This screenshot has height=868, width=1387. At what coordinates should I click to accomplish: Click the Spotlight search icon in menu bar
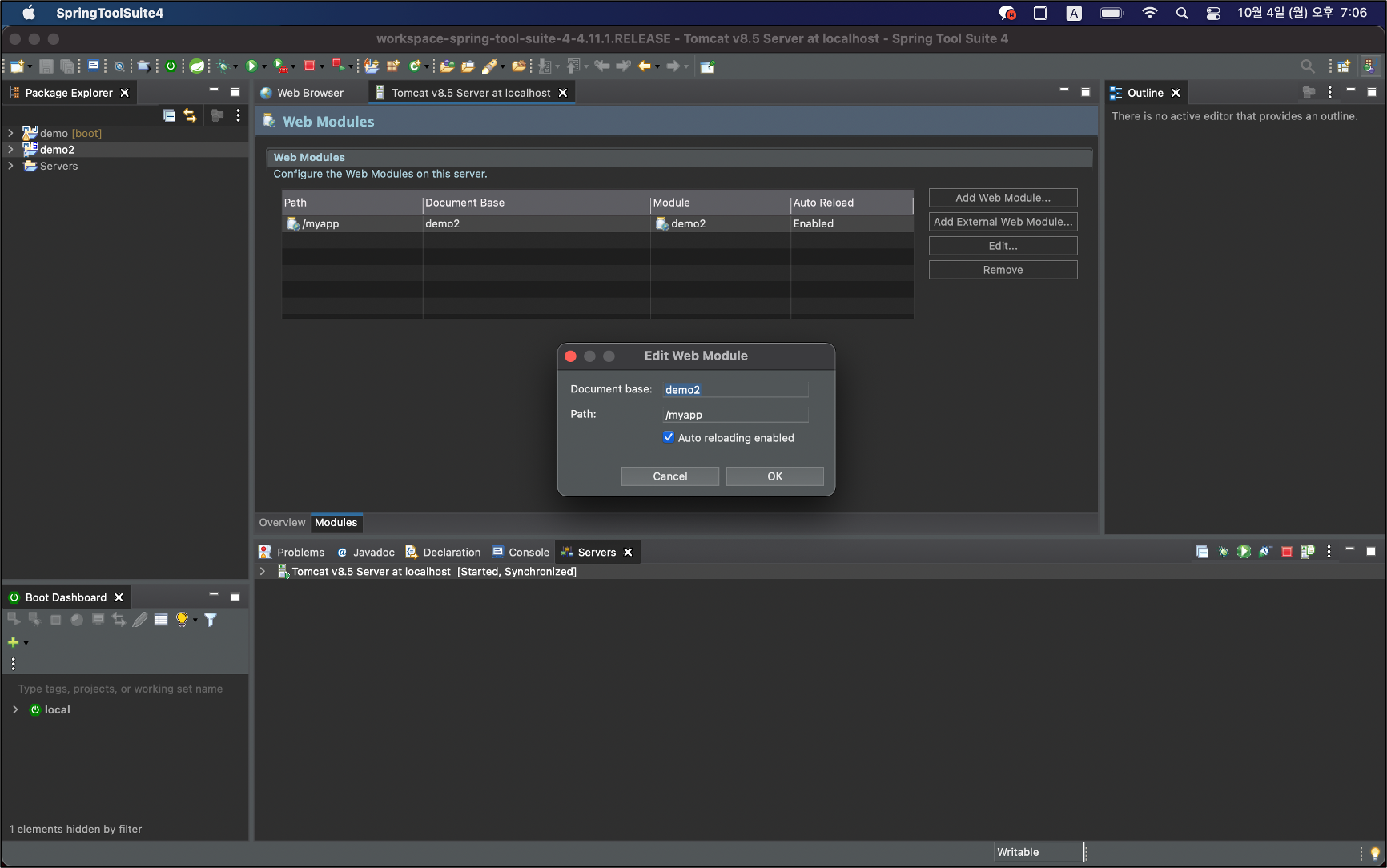pos(1182,13)
